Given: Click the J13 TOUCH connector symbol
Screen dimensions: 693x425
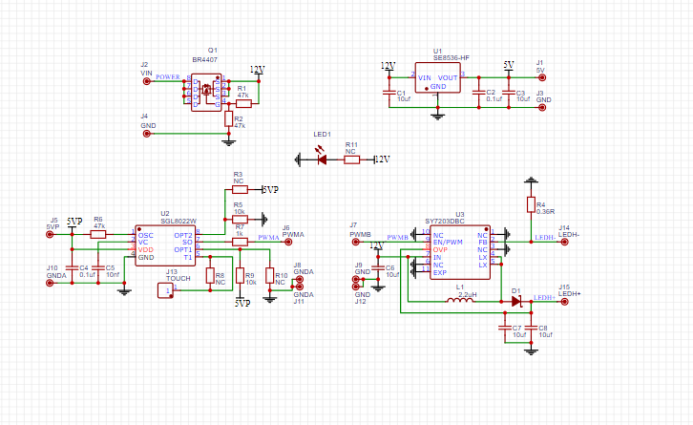Looking at the screenshot, I should pos(166,290).
